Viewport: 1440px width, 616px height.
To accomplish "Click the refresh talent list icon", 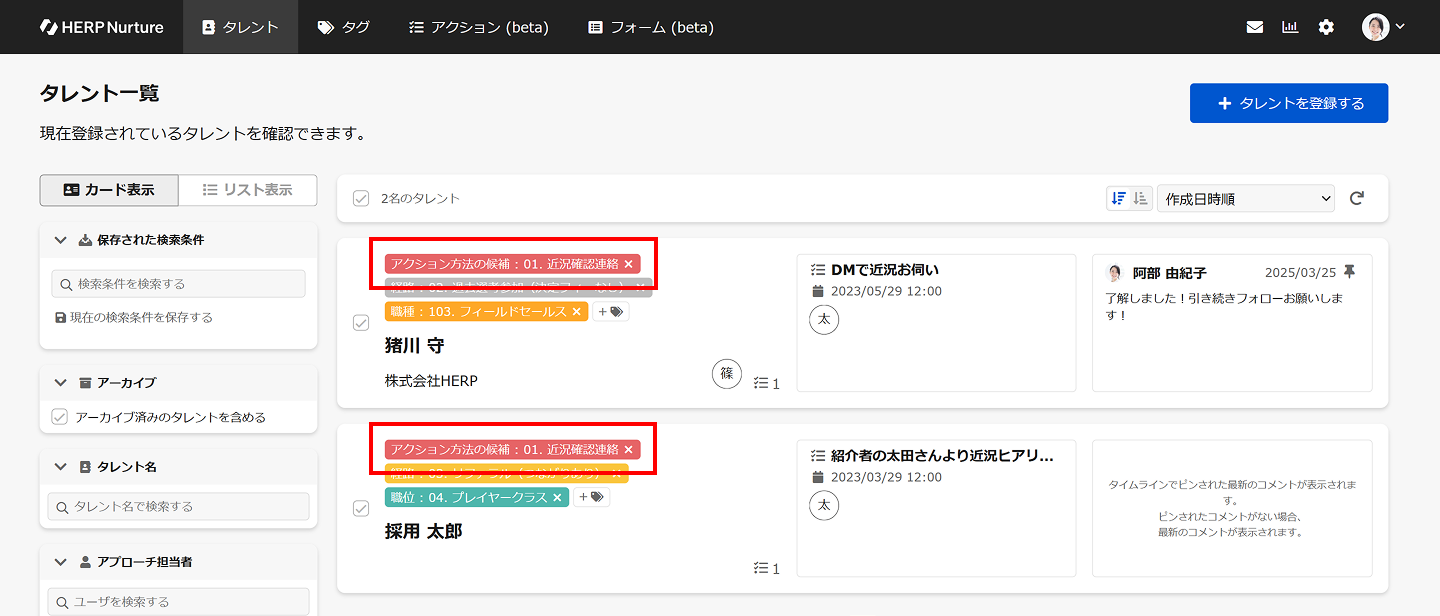I will 1357,198.
